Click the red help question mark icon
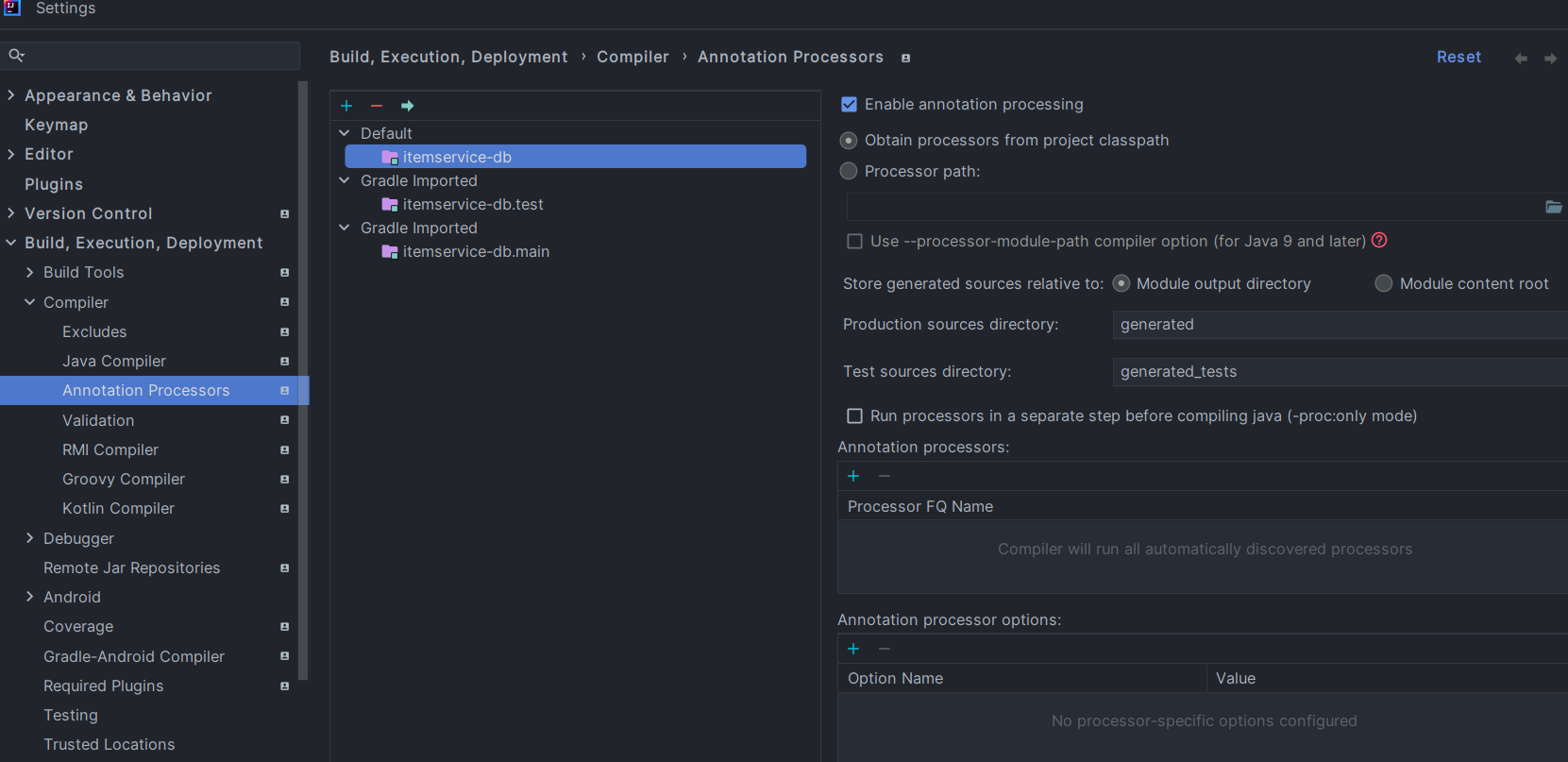 click(x=1379, y=240)
